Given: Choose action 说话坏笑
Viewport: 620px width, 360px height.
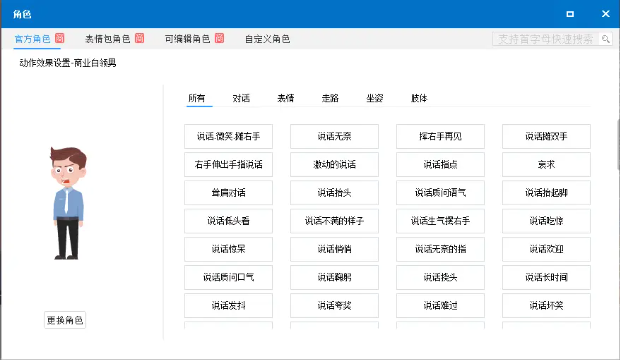Looking at the screenshot, I should [546, 305].
